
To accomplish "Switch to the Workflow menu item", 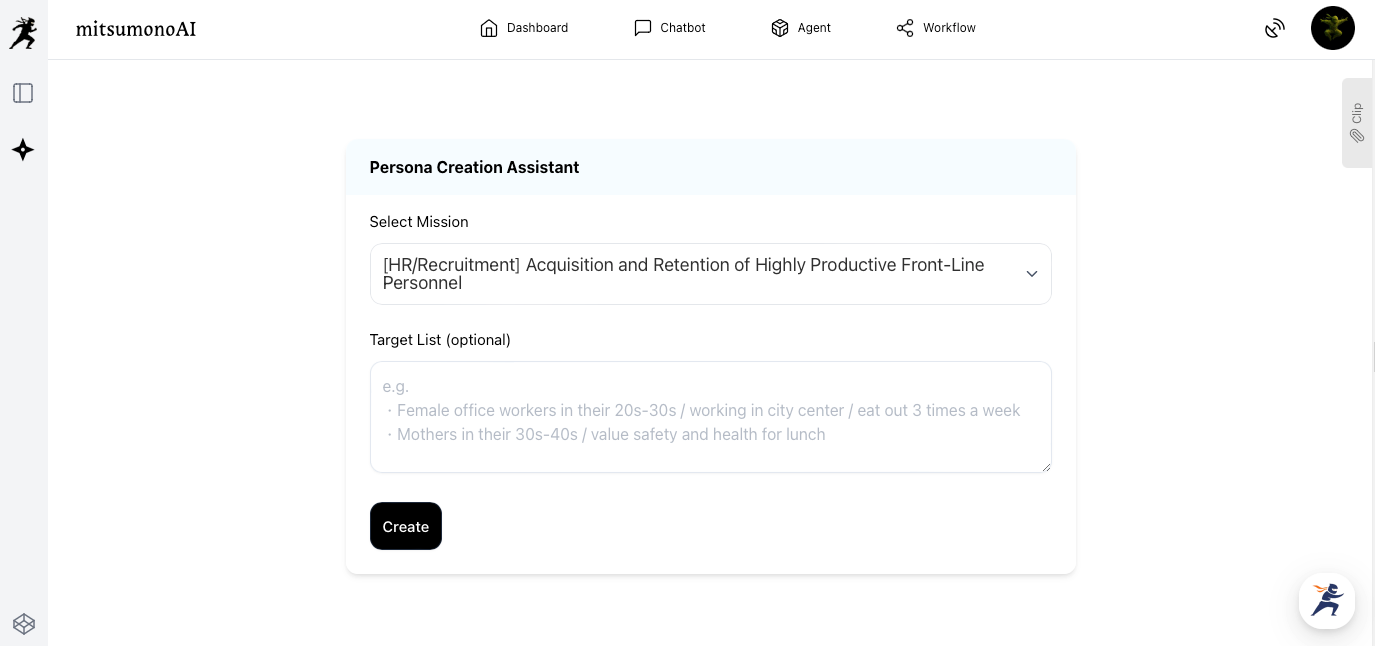I will click(936, 28).
